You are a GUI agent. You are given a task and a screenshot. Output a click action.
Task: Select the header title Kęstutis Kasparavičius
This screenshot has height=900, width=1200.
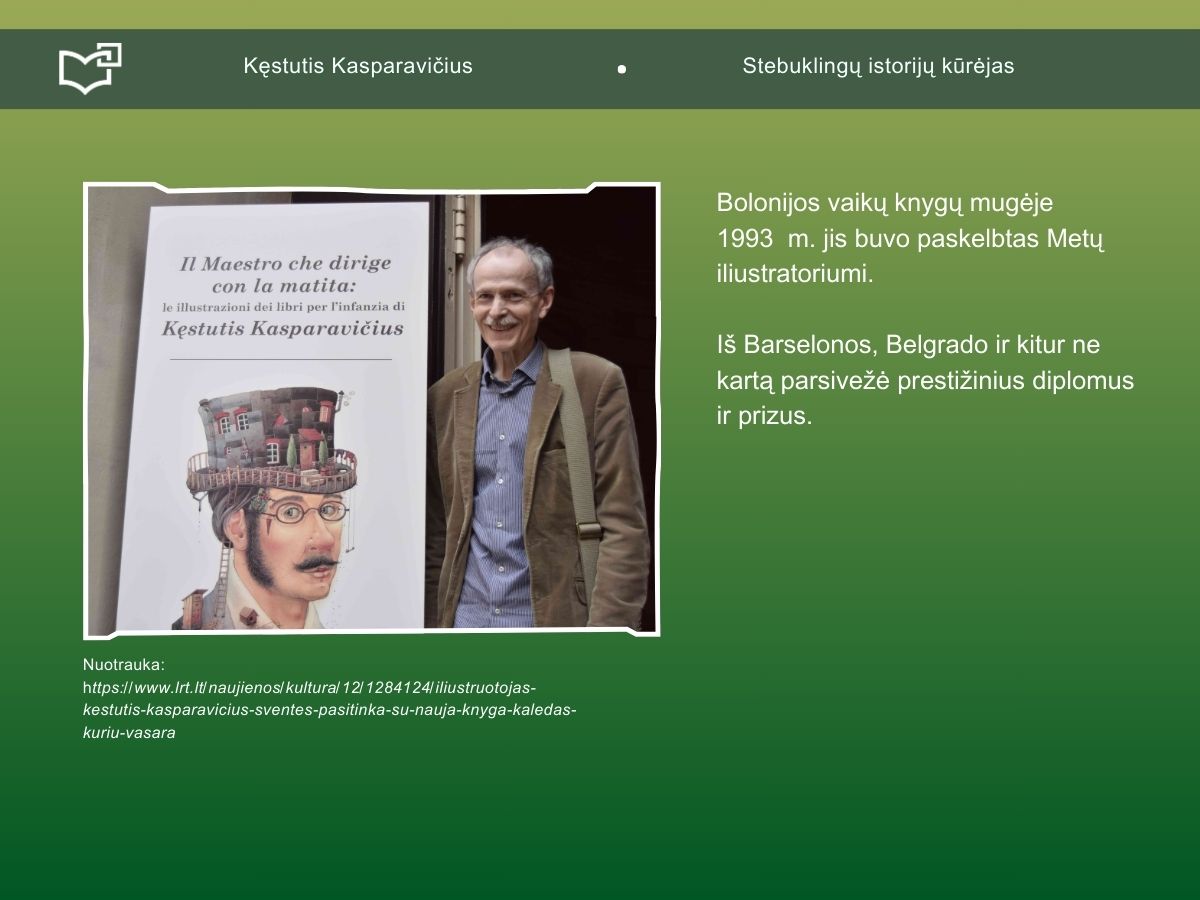(x=358, y=66)
